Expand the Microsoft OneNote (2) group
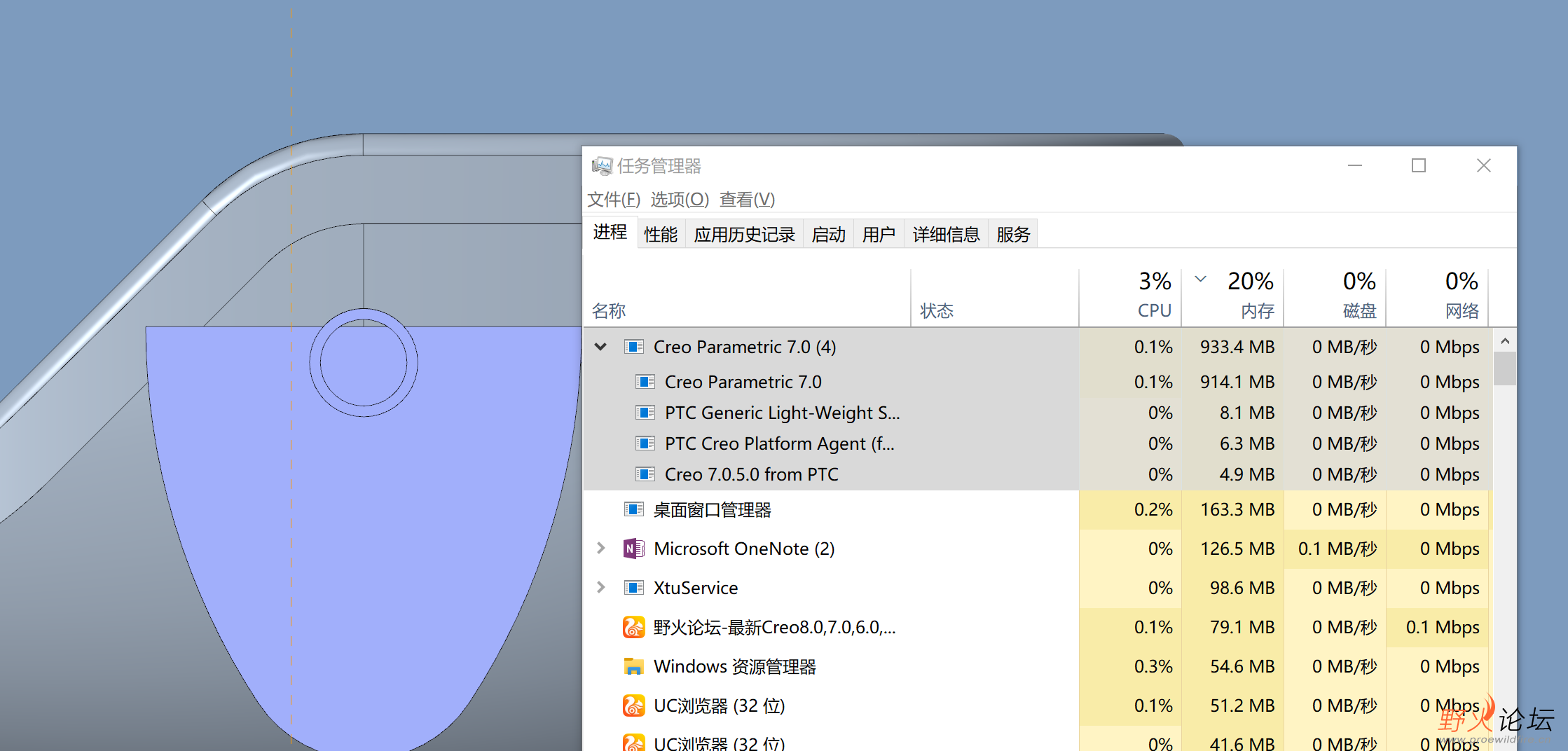This screenshot has height=751, width=1568. 600,549
